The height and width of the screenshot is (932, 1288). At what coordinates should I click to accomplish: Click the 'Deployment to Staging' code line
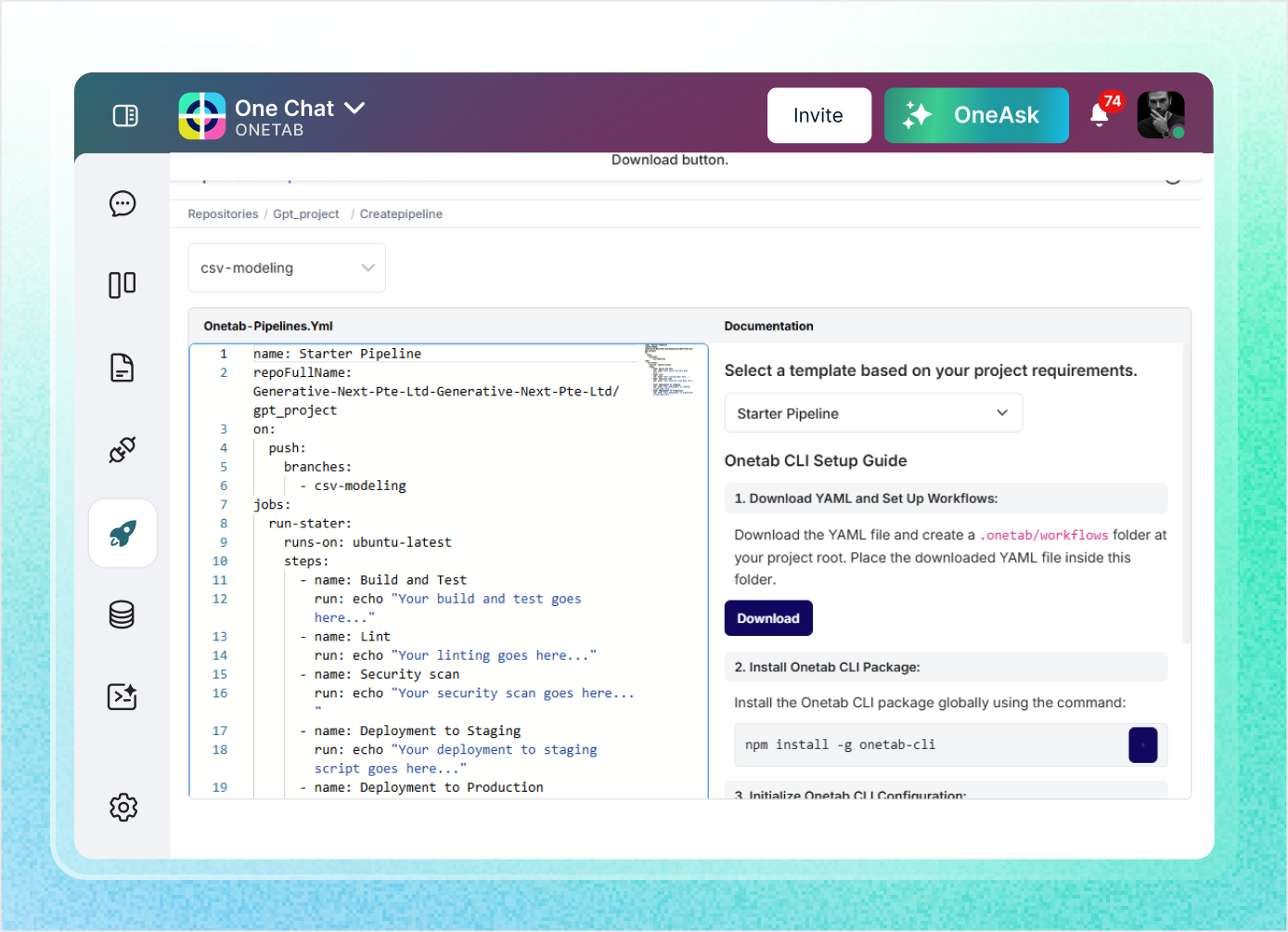pos(410,731)
